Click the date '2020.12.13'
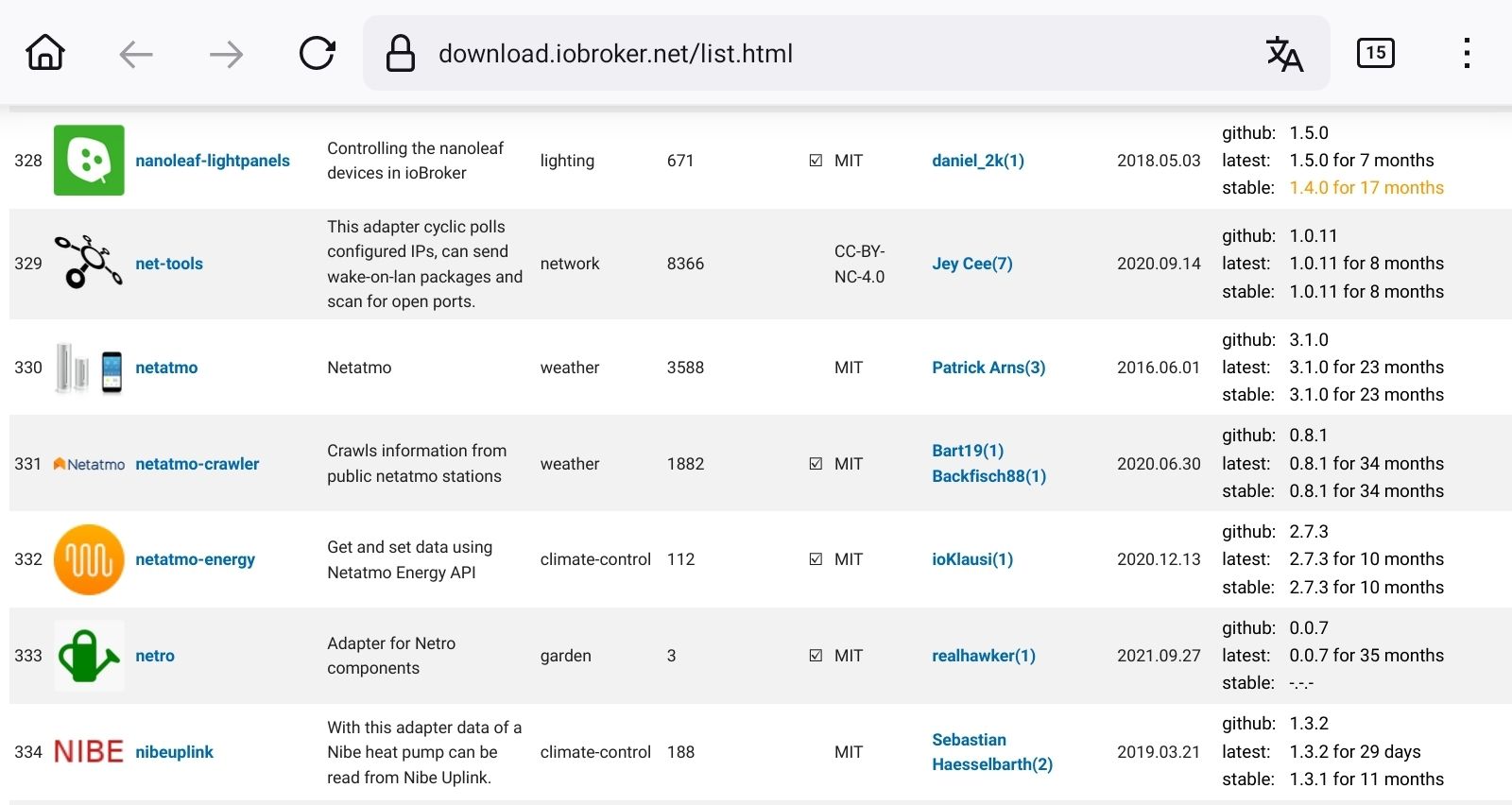 [x=1159, y=559]
